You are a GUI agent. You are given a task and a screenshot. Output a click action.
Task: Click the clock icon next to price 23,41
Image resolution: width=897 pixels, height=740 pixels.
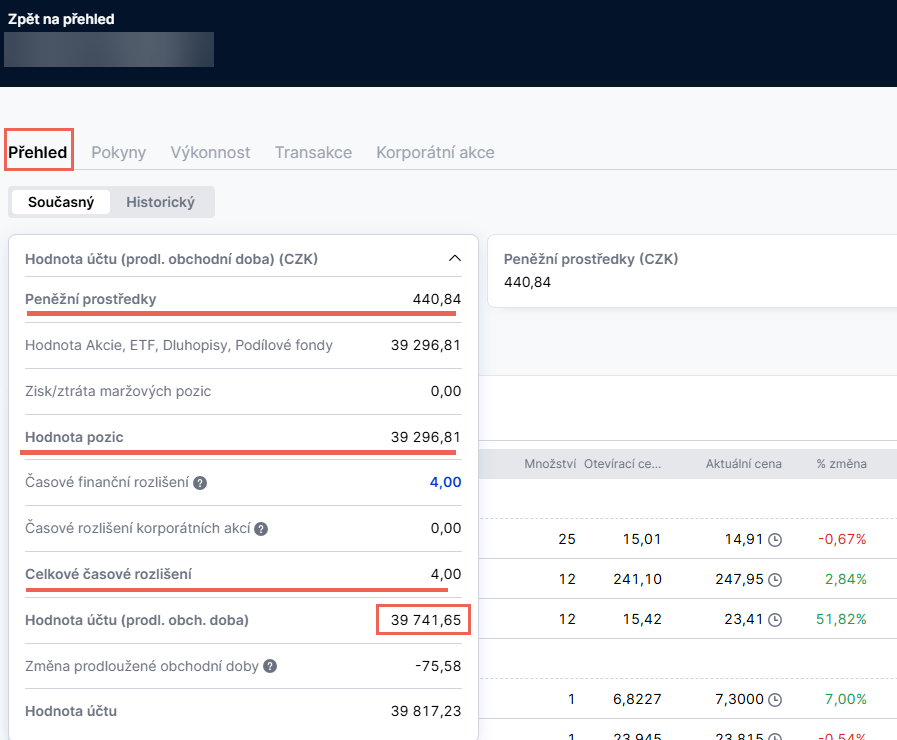pos(774,620)
